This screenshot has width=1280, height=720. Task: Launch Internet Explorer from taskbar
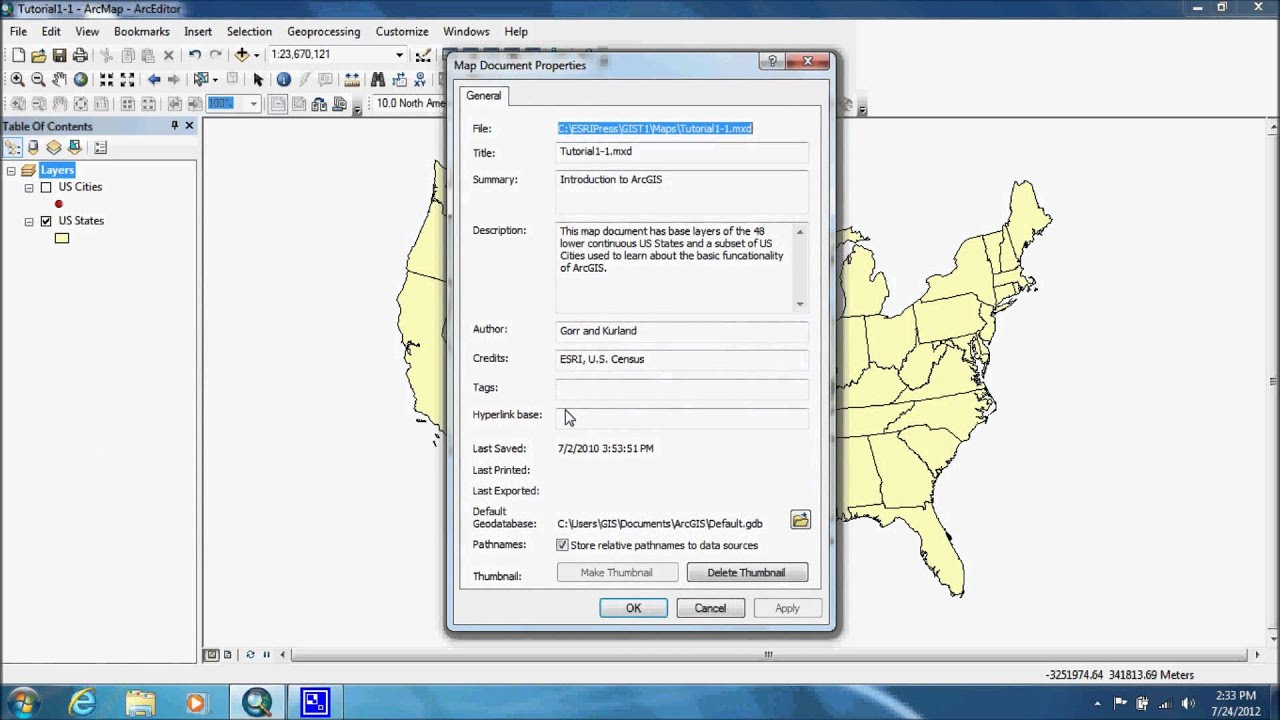(82, 703)
